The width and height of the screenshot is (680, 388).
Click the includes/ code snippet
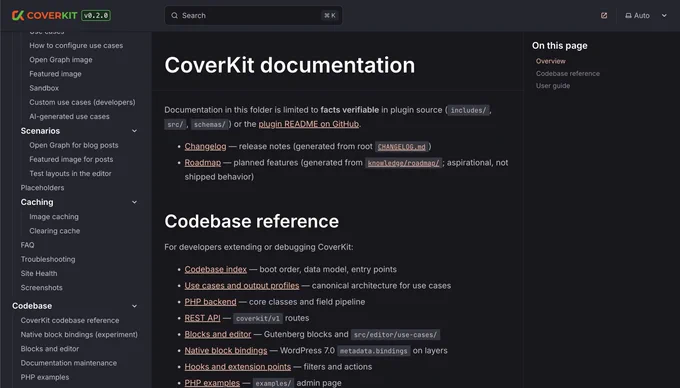468,110
